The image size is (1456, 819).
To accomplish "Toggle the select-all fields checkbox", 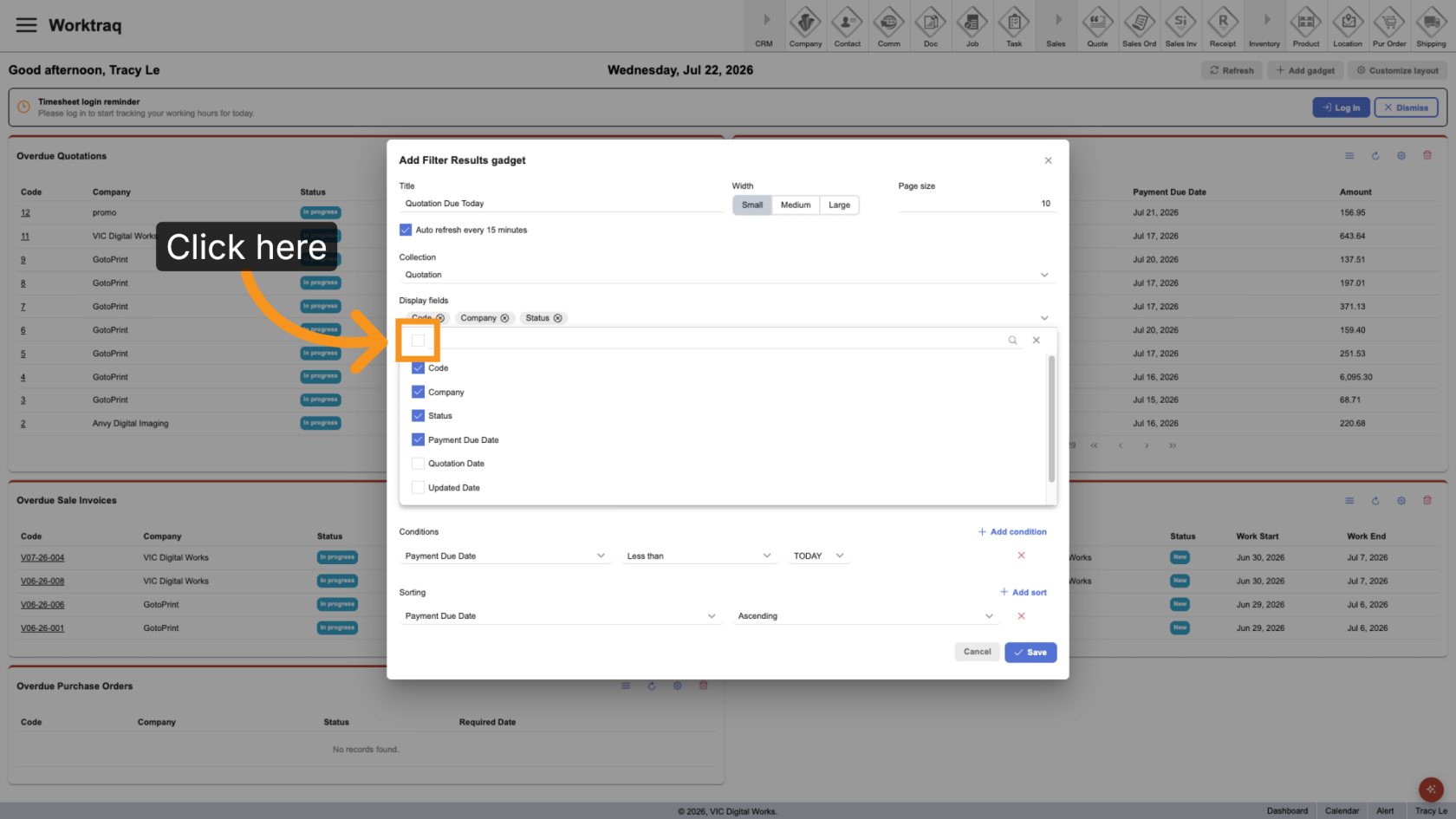I will click(418, 341).
